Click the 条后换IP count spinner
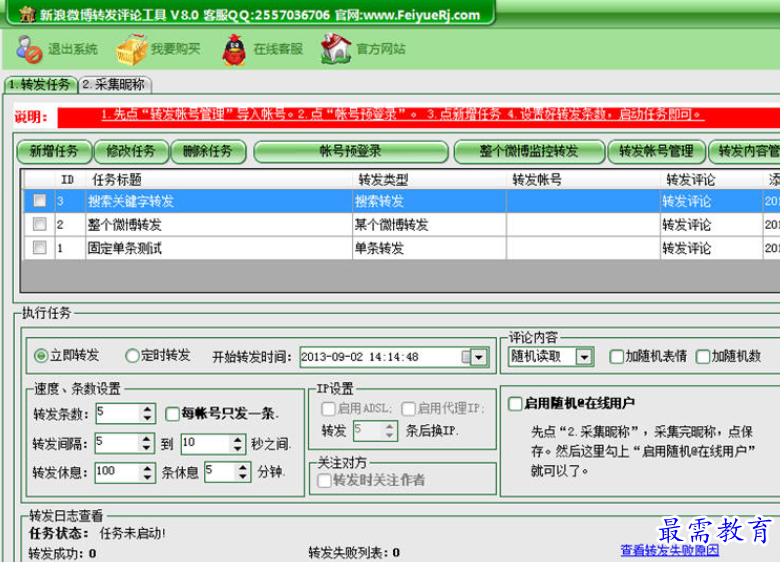Viewport: 780px width, 562px height. (x=390, y=431)
